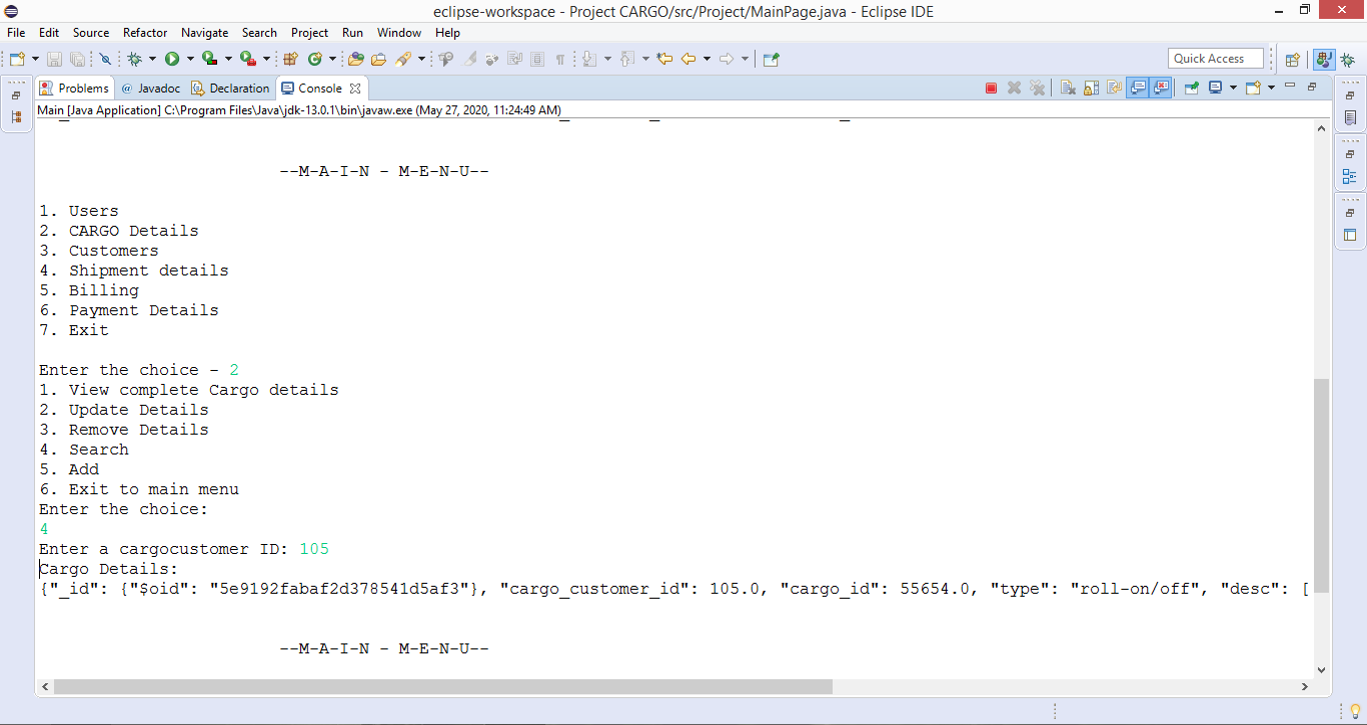The height and width of the screenshot is (725, 1367).
Task: Open the Outline view trim icon
Action: click(1350, 177)
